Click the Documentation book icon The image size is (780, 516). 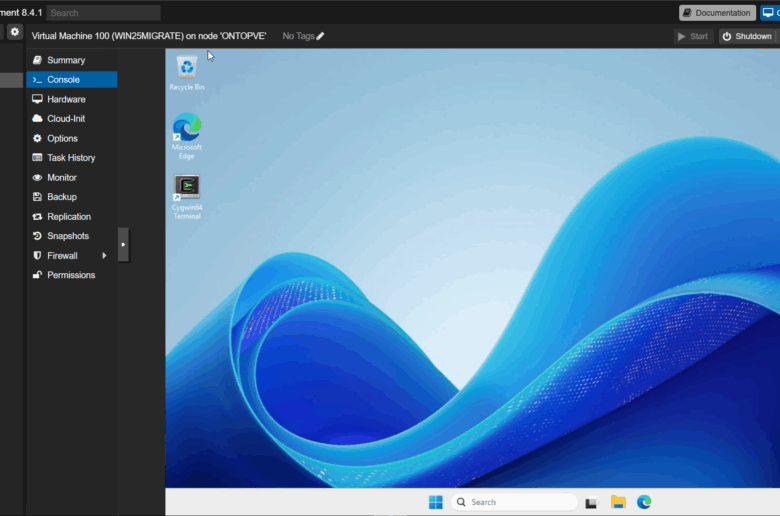coord(687,13)
